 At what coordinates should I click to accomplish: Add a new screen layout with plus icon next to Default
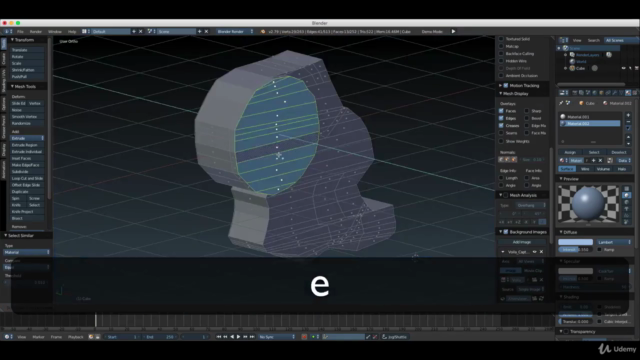click(134, 31)
